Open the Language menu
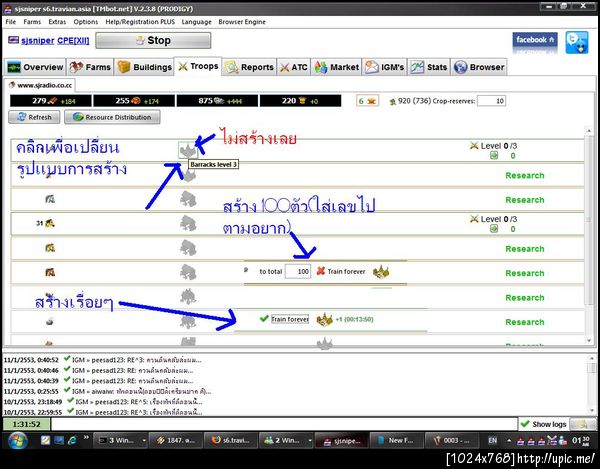The image size is (600, 469). click(196, 22)
